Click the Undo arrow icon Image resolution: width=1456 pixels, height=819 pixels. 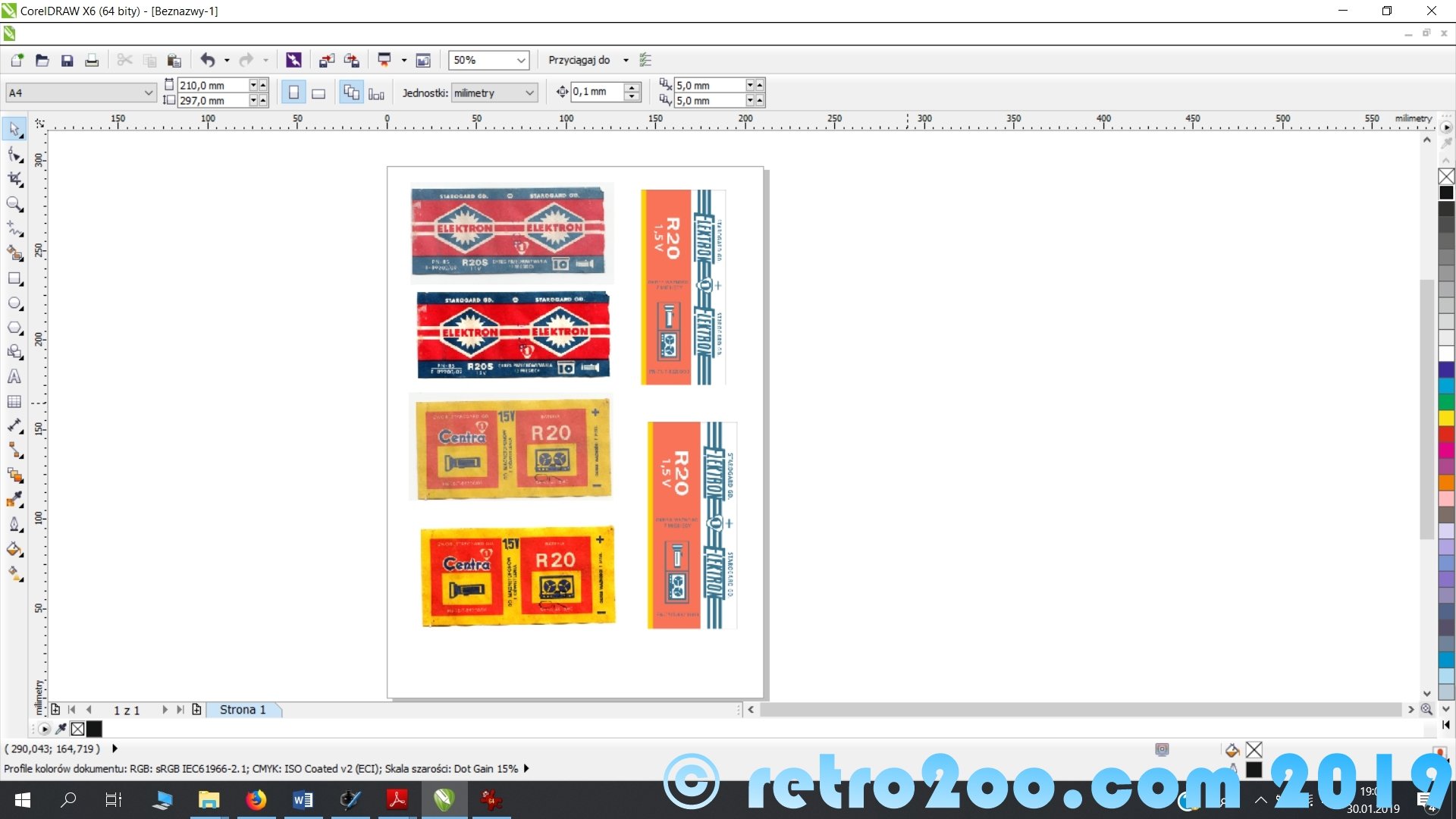tap(207, 61)
